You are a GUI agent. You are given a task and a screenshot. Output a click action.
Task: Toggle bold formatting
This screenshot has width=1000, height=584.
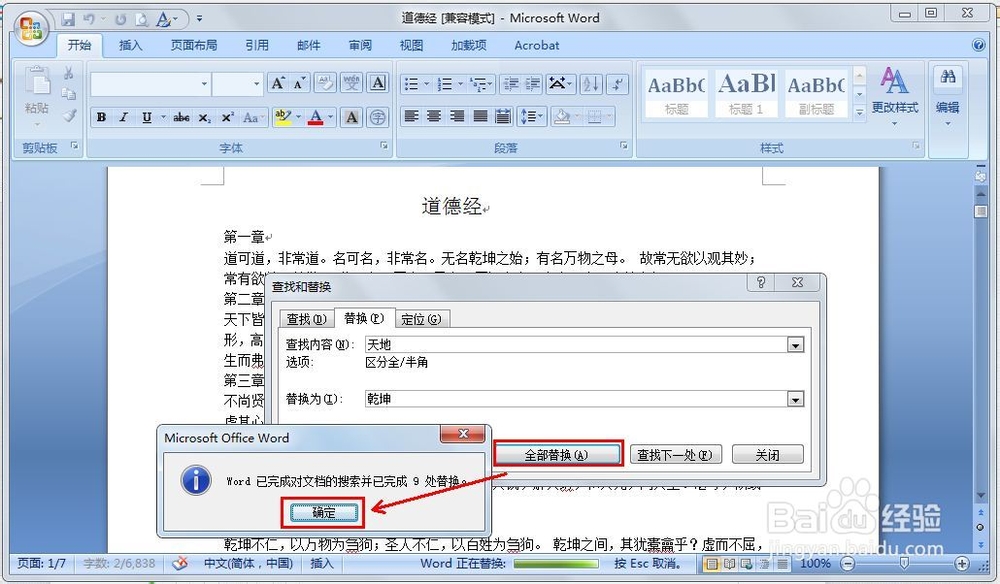tap(102, 116)
